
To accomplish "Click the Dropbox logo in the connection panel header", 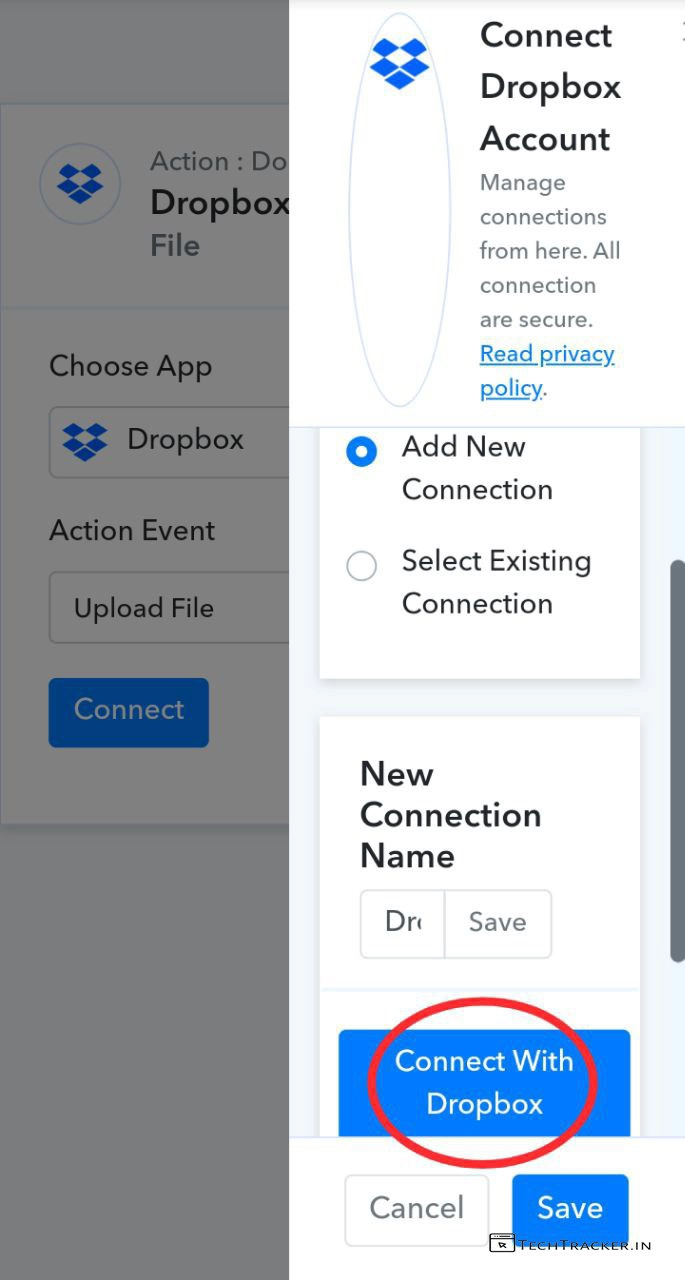I will (x=399, y=62).
